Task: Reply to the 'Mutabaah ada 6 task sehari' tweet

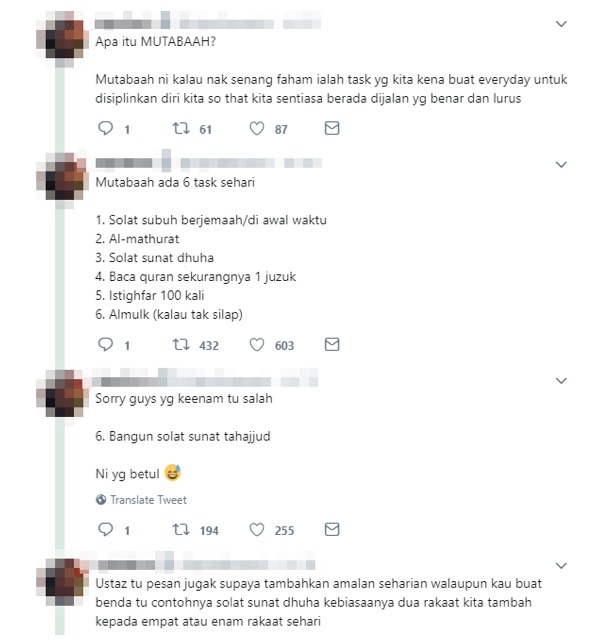Action: (105, 345)
